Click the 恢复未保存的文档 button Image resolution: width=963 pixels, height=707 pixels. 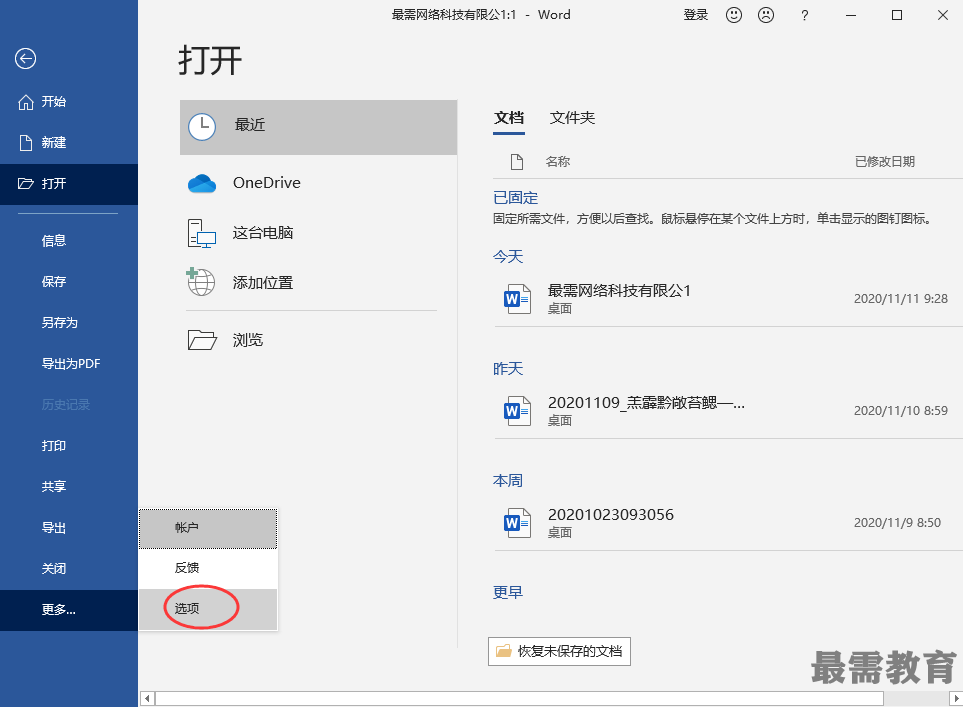559,651
